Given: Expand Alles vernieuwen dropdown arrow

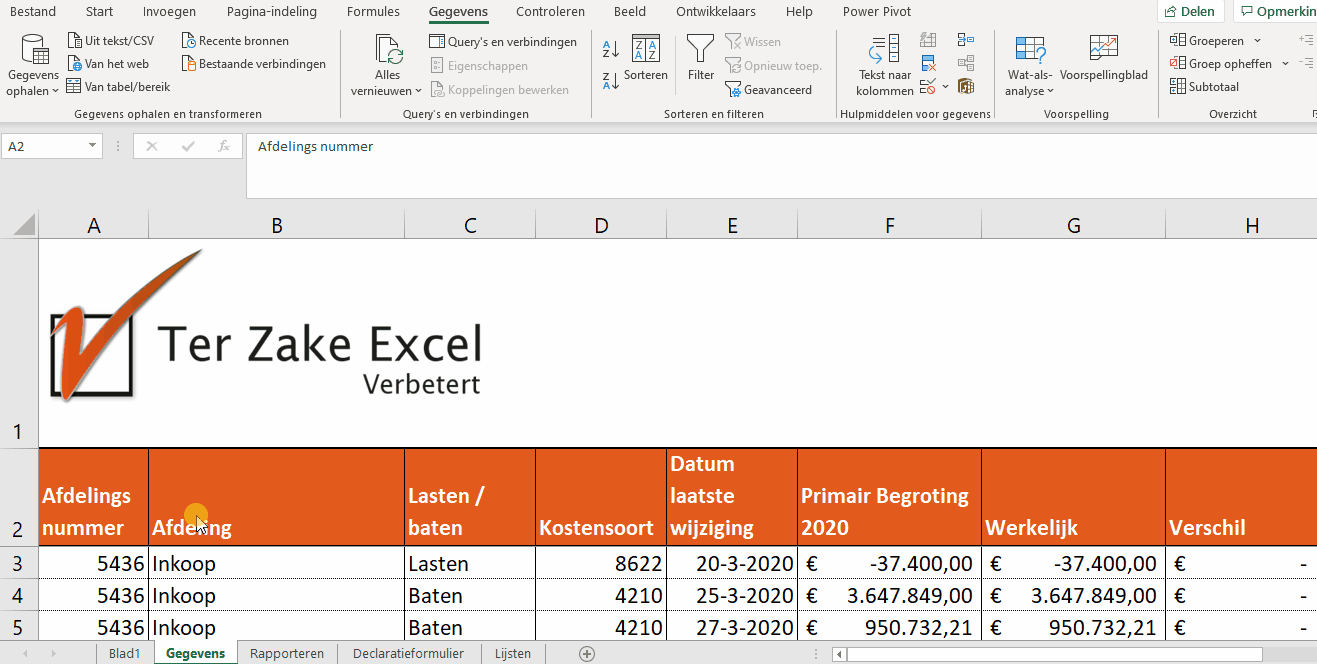Looking at the screenshot, I should pyautogui.click(x=417, y=91).
